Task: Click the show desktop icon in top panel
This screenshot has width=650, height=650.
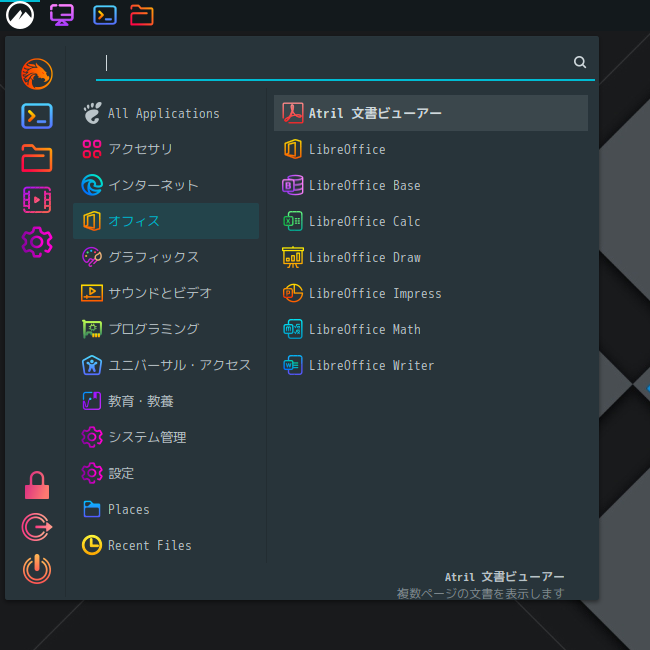Action: point(62,15)
